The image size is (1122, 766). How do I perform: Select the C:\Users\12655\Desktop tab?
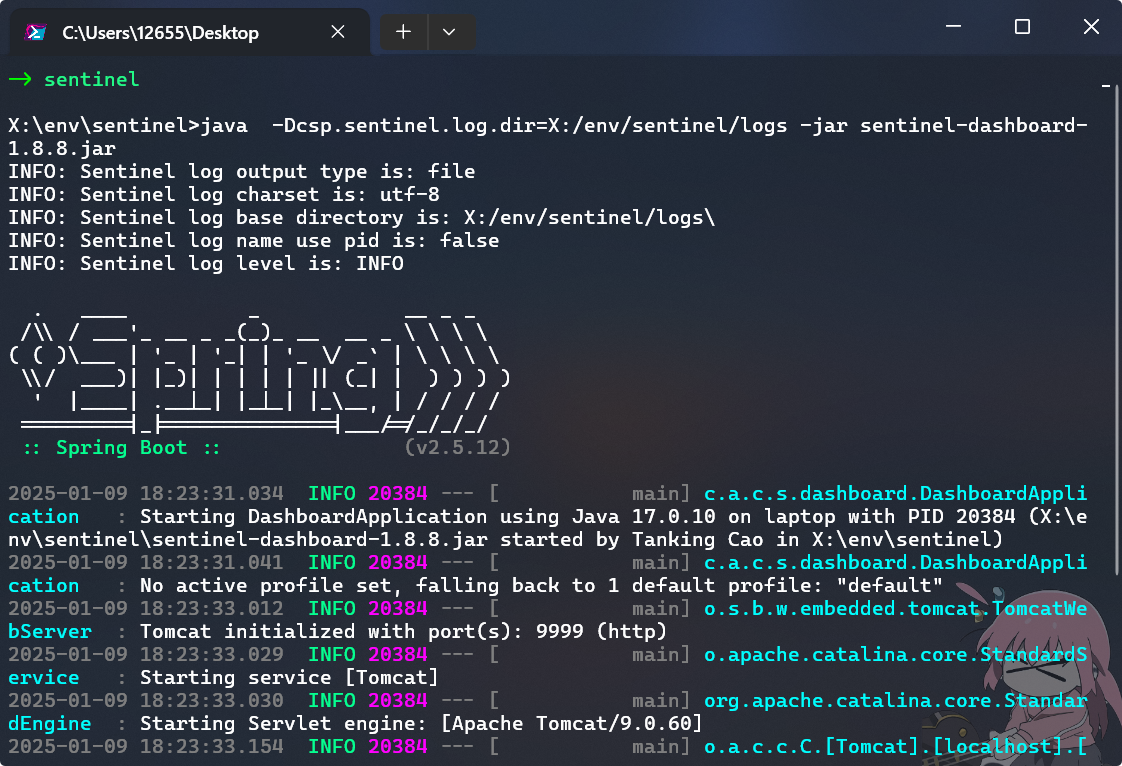point(190,32)
